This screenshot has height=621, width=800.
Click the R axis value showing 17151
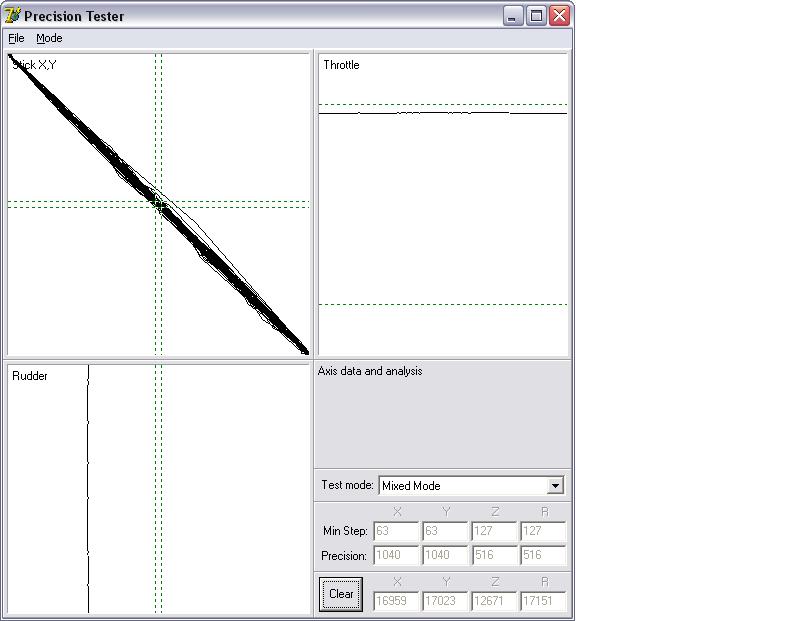pyautogui.click(x=543, y=602)
